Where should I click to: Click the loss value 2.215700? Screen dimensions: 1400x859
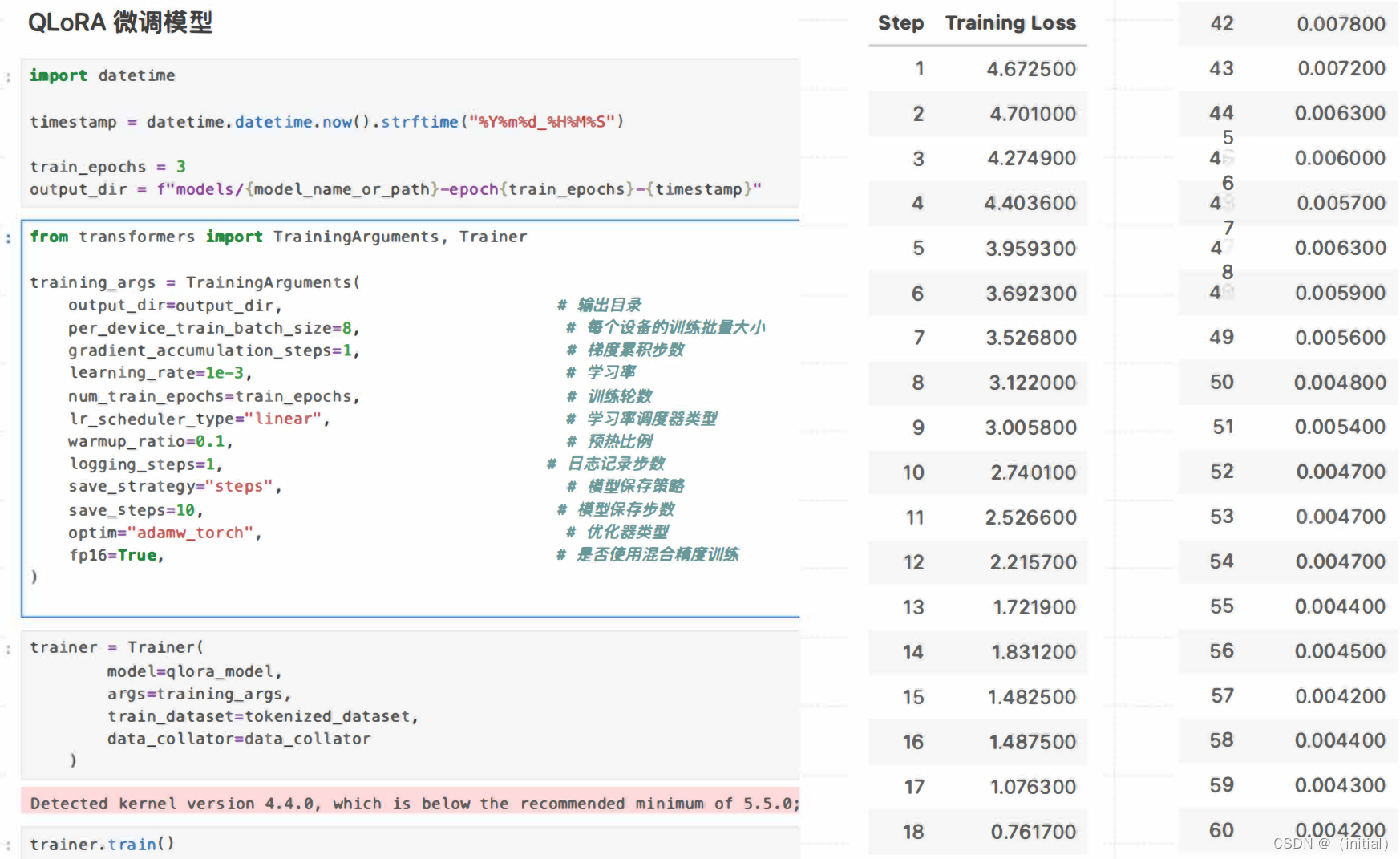click(1034, 562)
